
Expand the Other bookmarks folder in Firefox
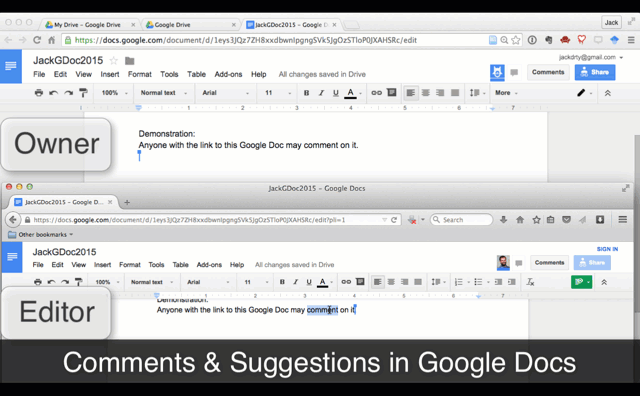40,234
